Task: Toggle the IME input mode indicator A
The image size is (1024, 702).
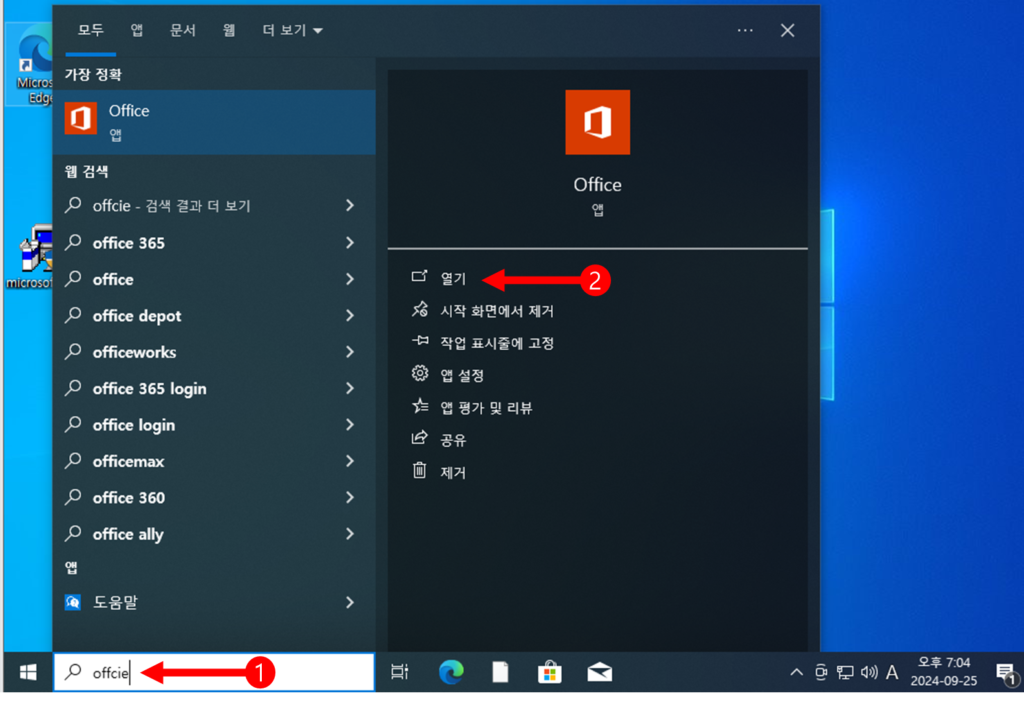Action: (x=892, y=672)
